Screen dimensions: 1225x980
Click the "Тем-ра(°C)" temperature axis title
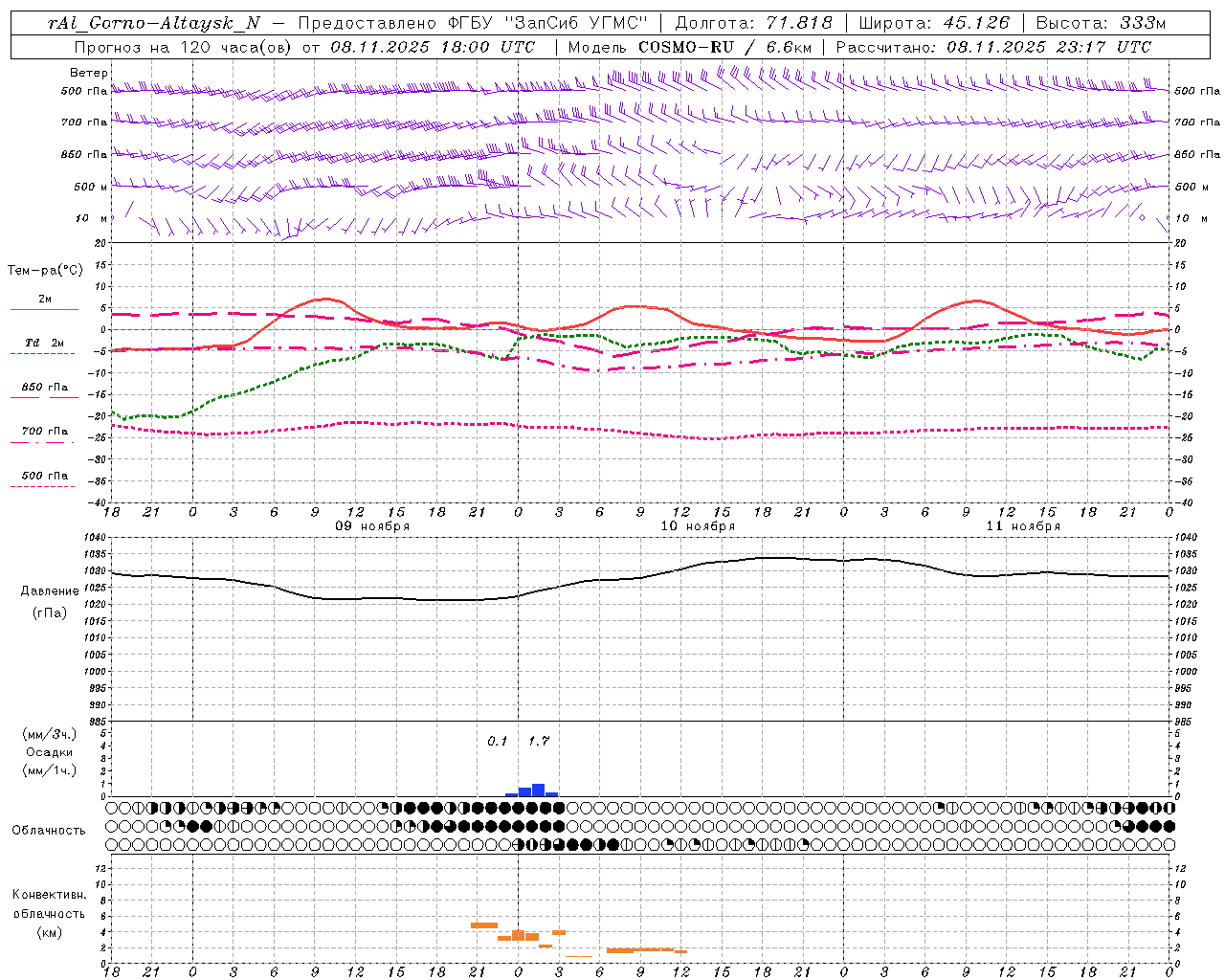45,271
